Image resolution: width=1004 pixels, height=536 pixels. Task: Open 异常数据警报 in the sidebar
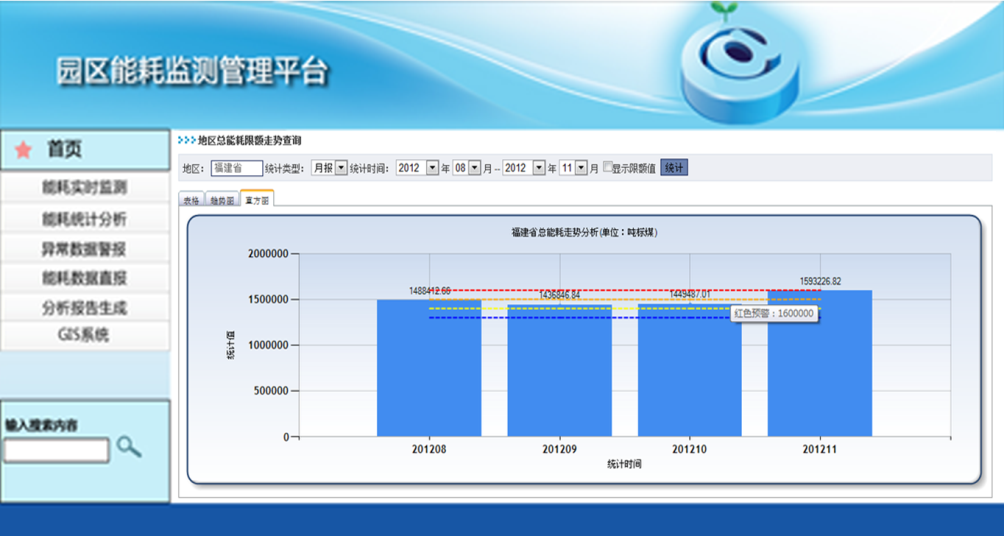pyautogui.click(x=85, y=249)
